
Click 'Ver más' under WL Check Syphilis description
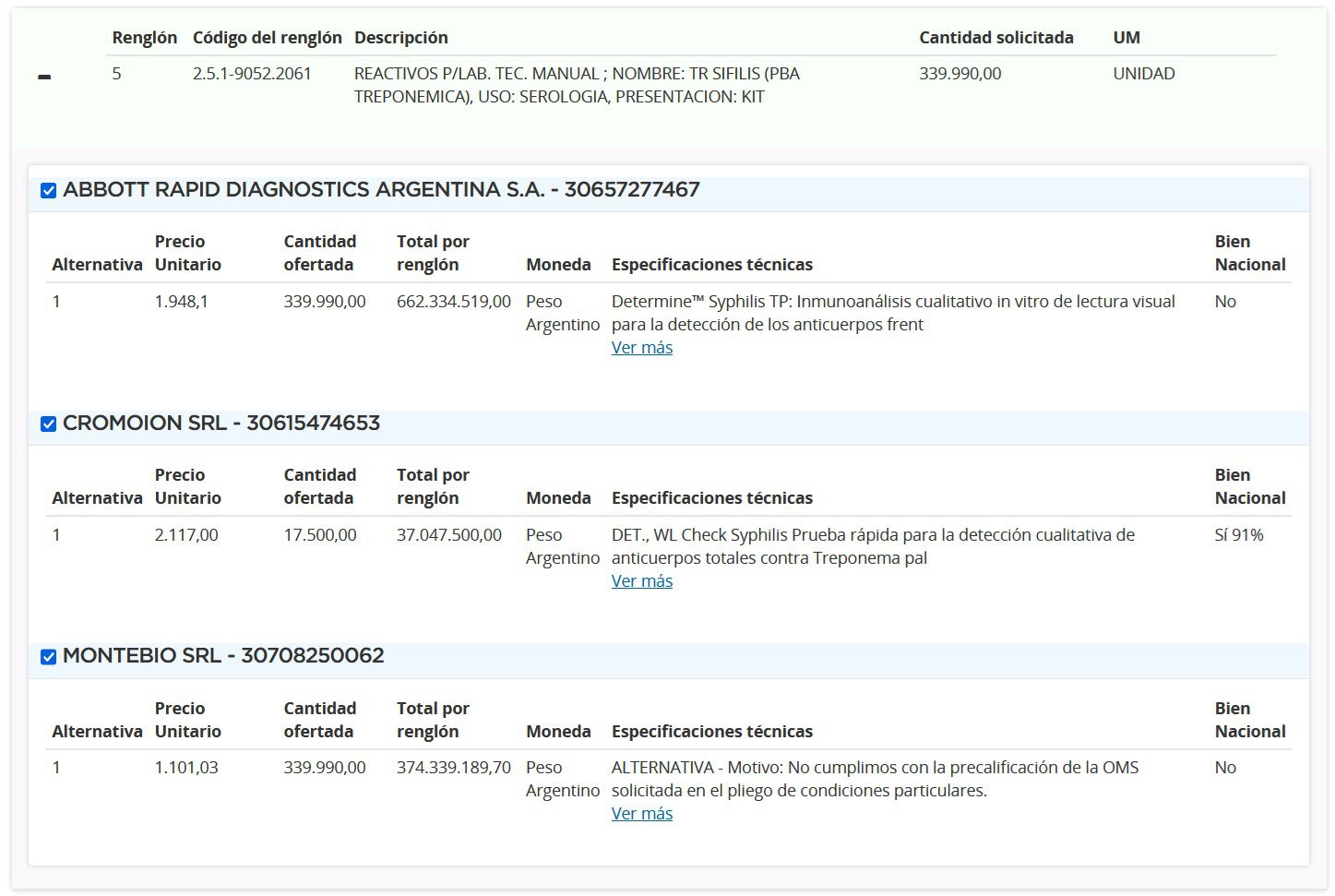[641, 581]
